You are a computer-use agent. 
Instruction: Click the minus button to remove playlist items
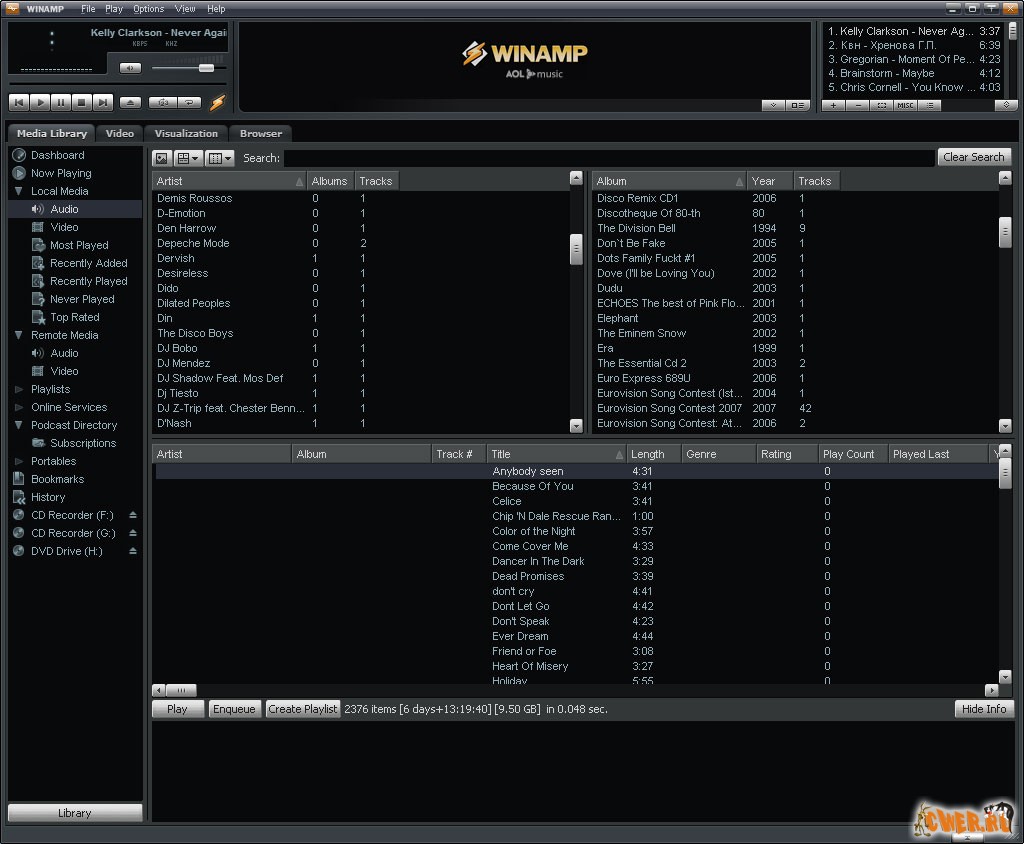[x=857, y=105]
